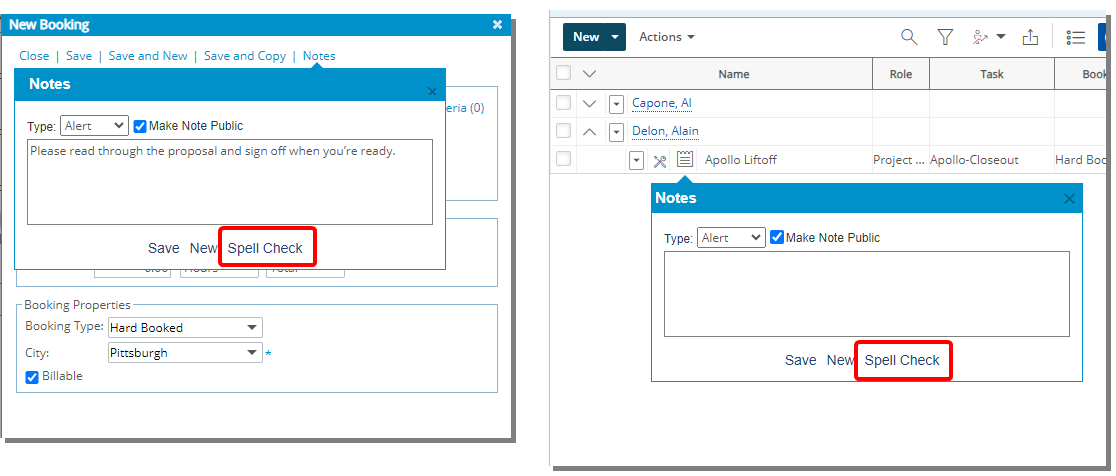The height and width of the screenshot is (476, 1116).
Task: Click the empty note text area on right
Action: [867, 294]
